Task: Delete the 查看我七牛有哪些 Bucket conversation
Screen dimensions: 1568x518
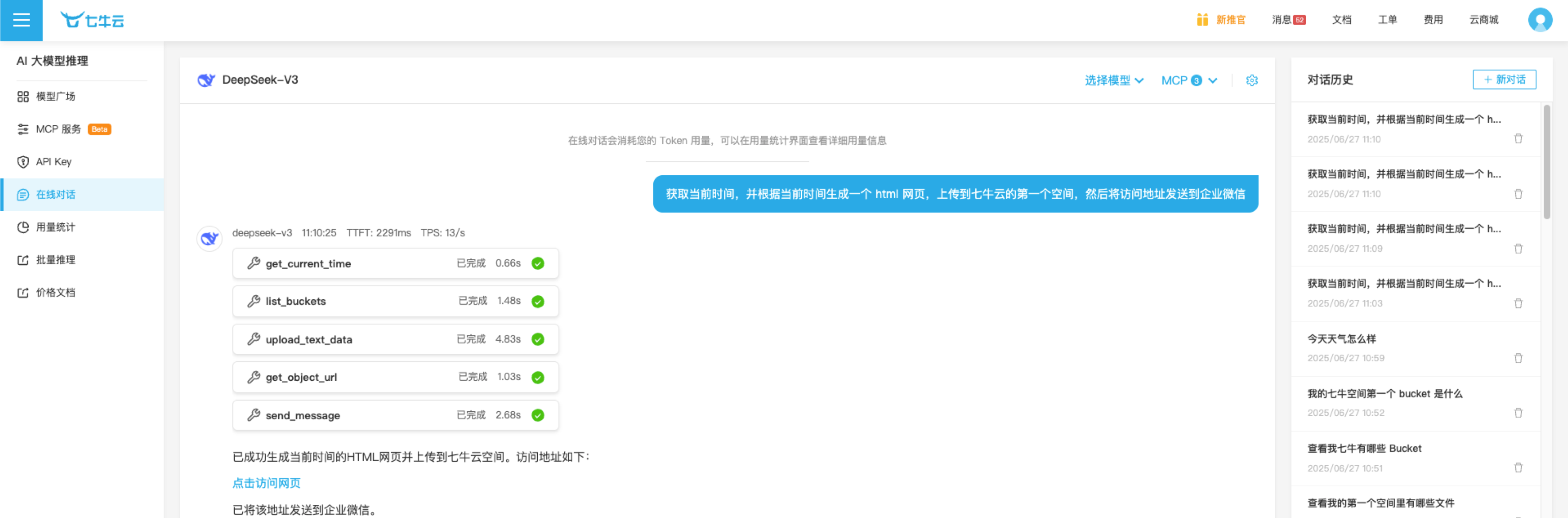Action: coord(1518,468)
